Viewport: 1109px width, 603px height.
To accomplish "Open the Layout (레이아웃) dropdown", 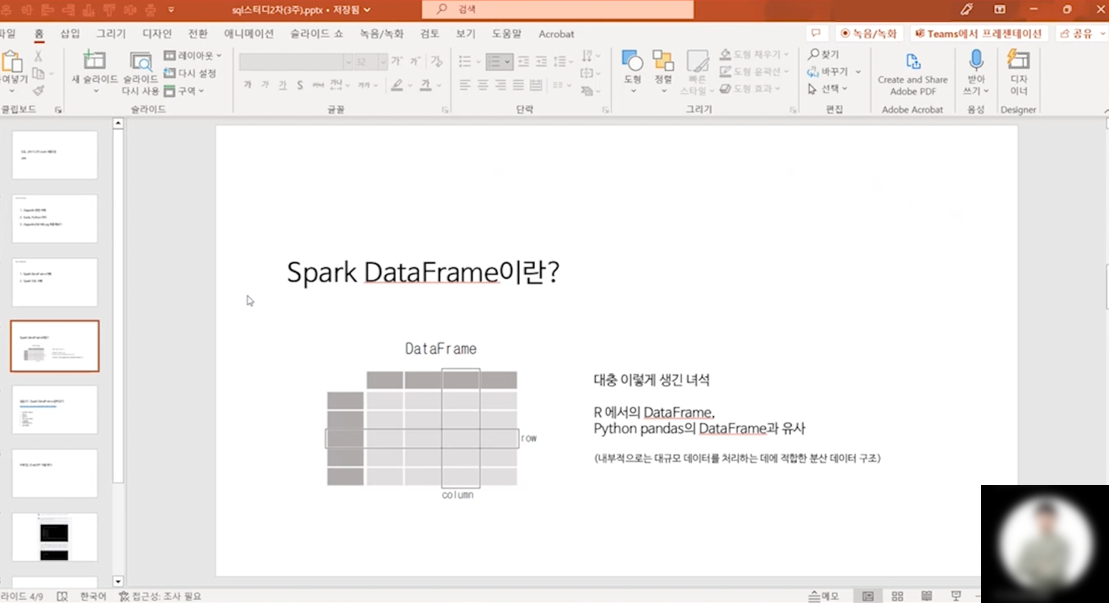I will [193, 55].
